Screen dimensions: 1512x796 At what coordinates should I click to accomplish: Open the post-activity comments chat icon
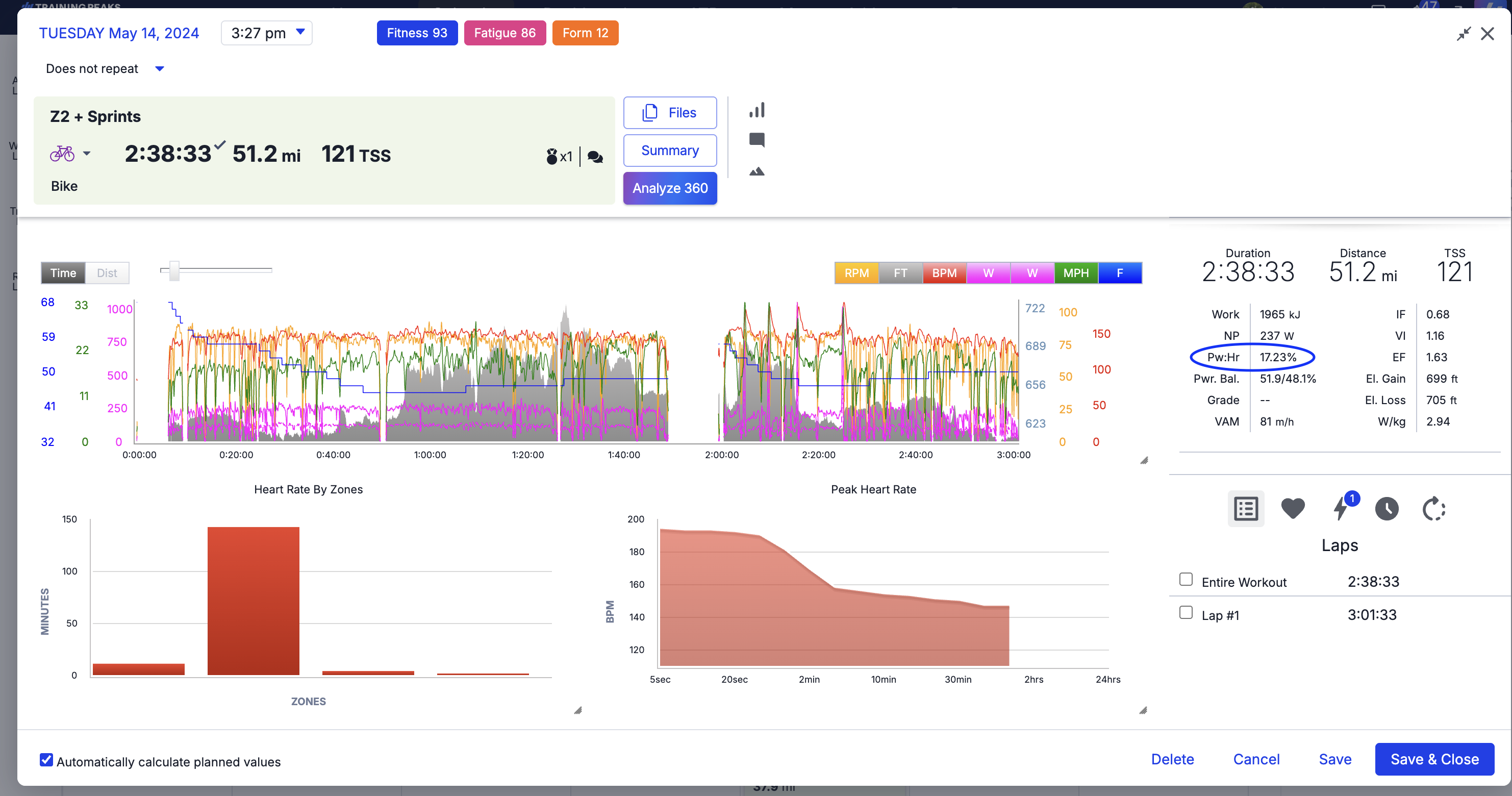point(595,157)
